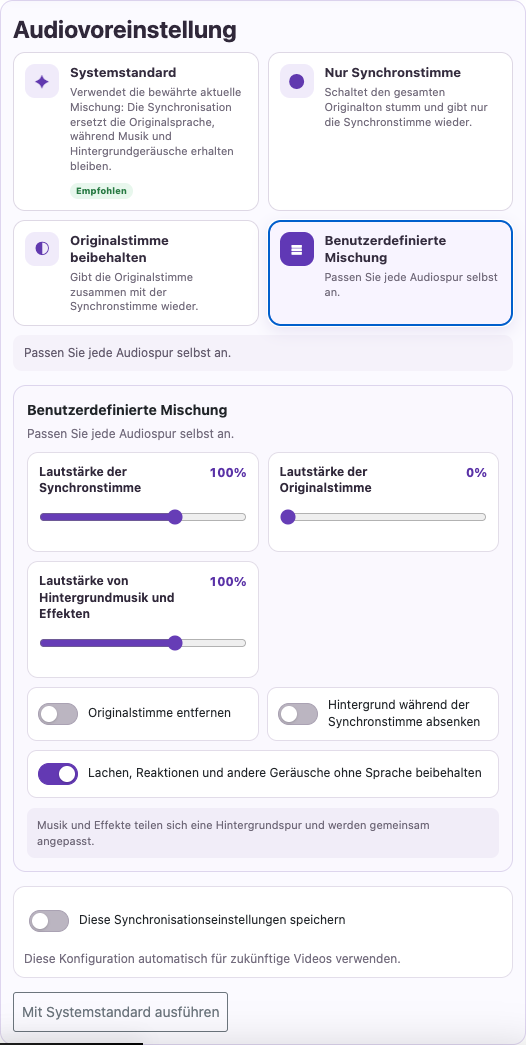The image size is (526, 1045).
Task: Select Originalstimme beibehalten preset card
Action: coord(136,273)
